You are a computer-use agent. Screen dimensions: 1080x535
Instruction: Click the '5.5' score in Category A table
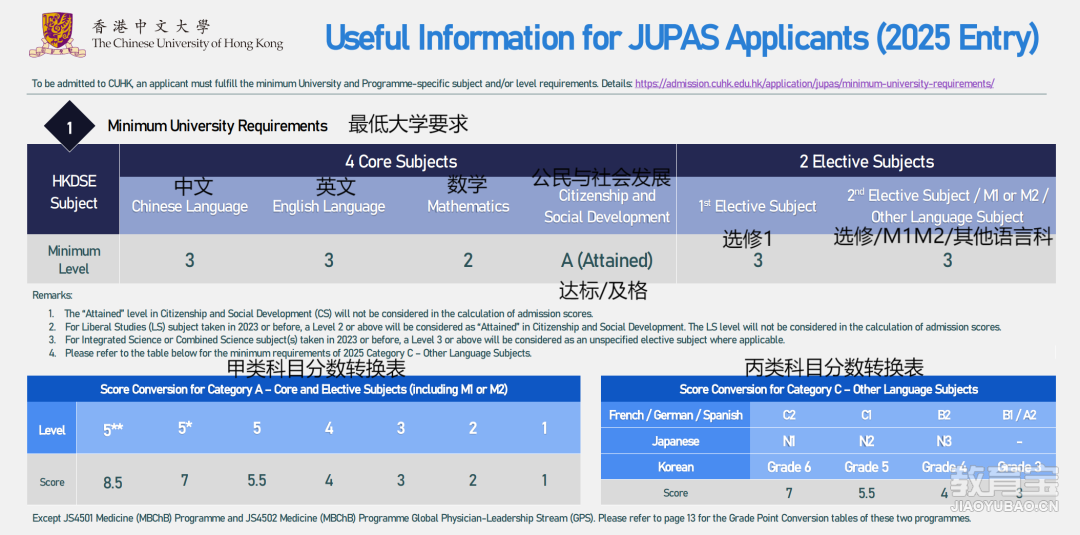[x=257, y=480]
